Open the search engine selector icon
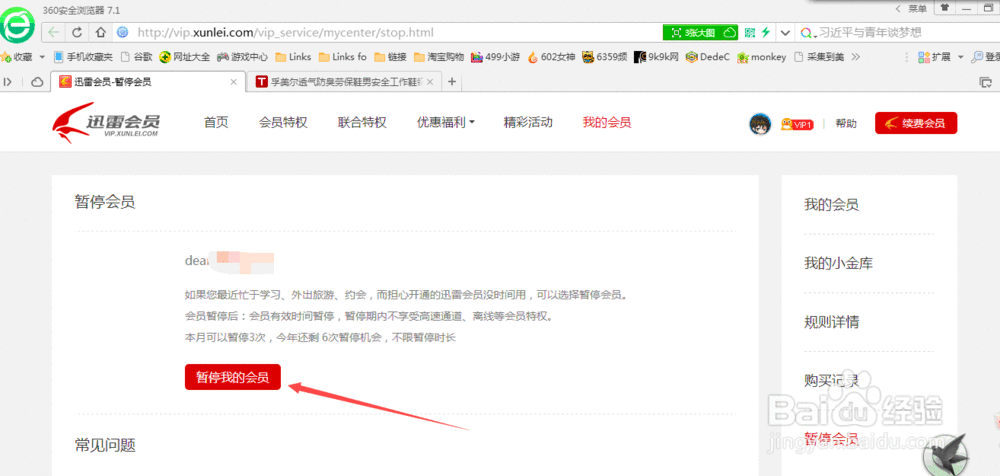This screenshot has height=476, width=1000. [807, 33]
